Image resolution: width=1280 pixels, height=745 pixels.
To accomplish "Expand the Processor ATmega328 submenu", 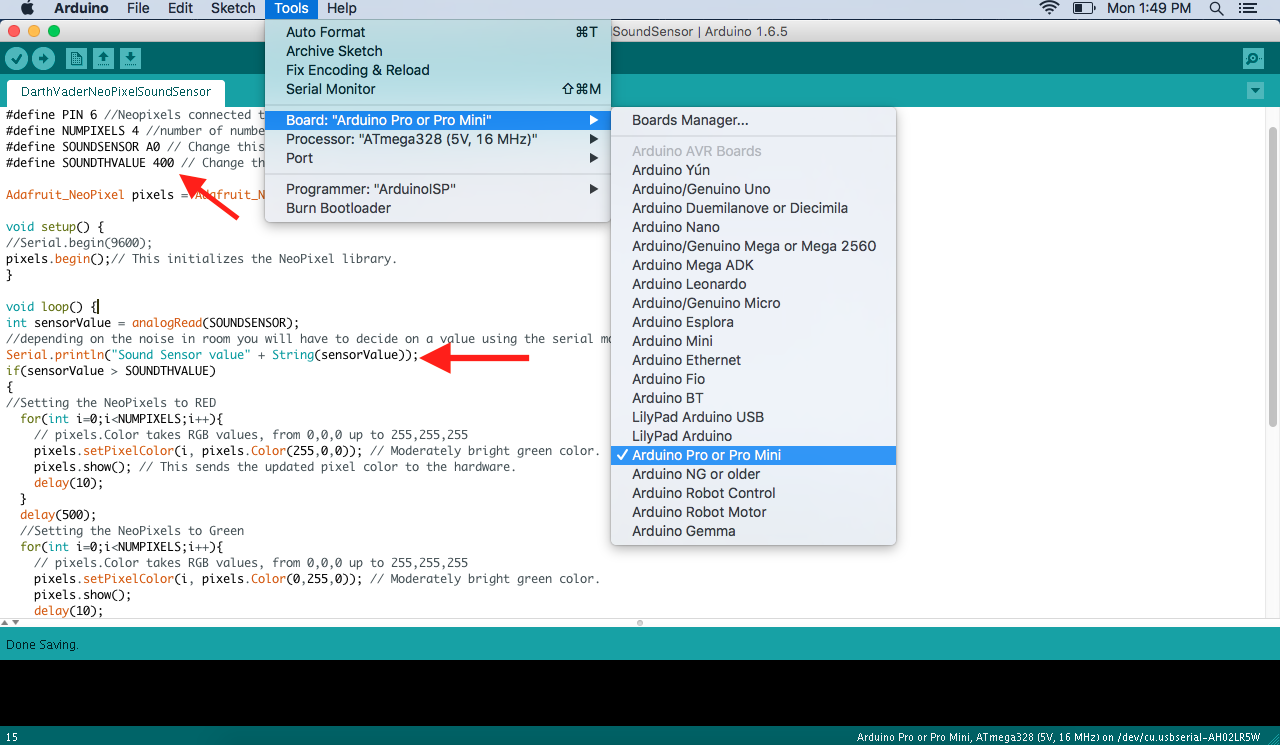I will pos(438,139).
